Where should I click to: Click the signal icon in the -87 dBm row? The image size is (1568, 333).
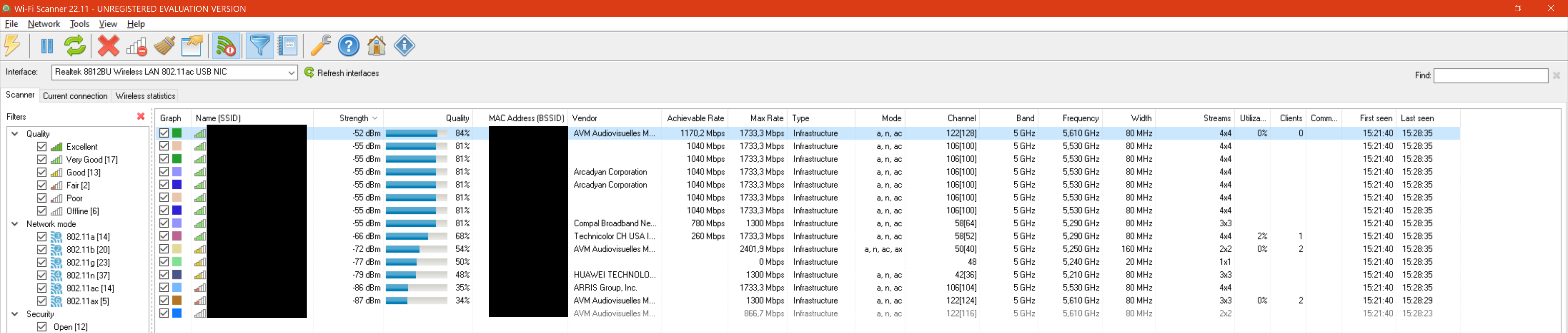200,301
